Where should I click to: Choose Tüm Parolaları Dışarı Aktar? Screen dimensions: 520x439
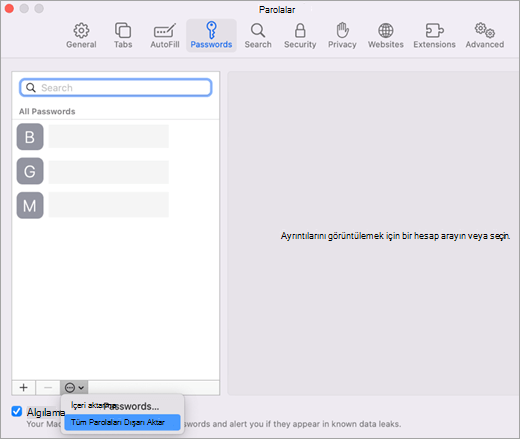122,422
